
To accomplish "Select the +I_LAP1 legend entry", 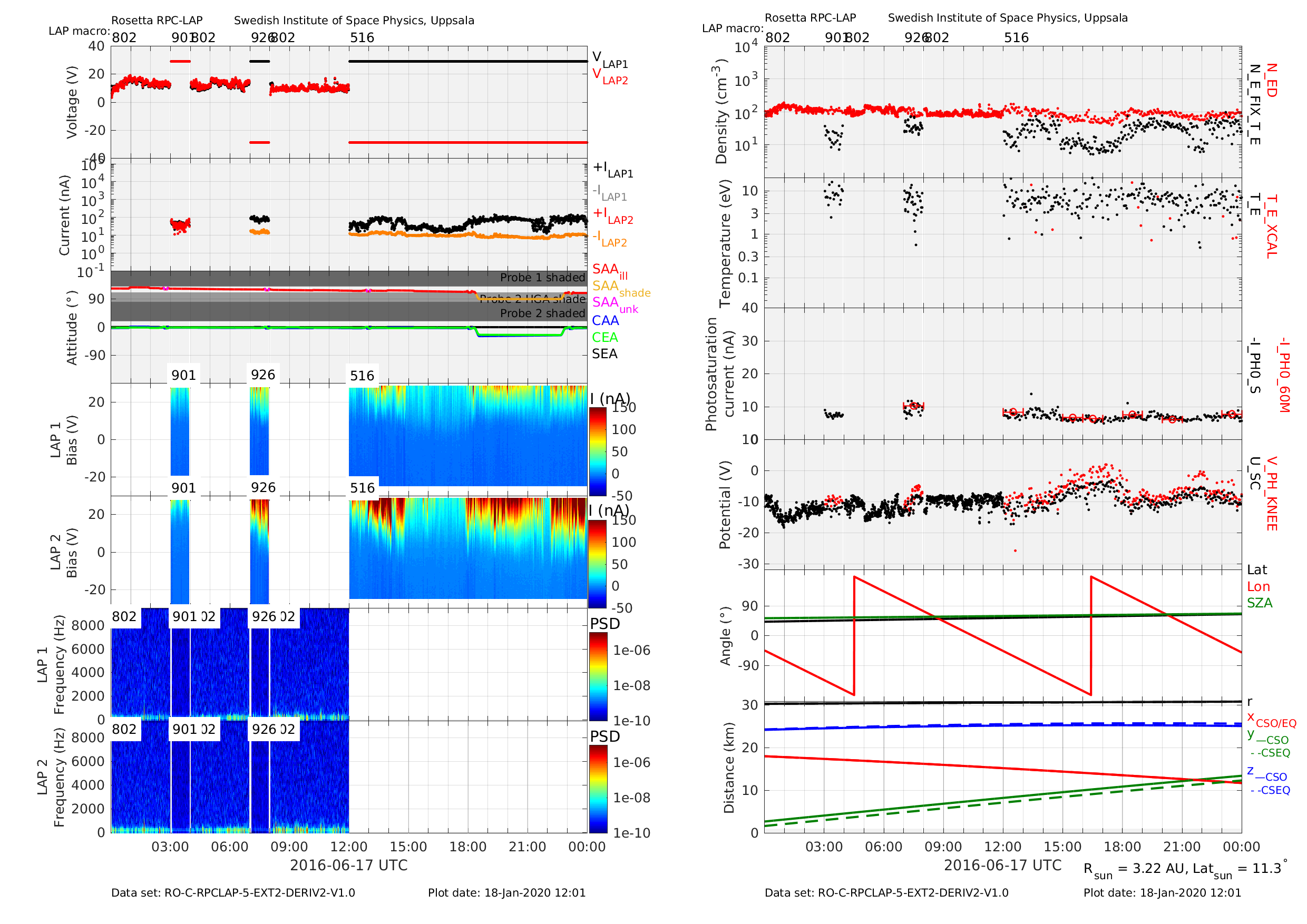I will pos(613,169).
